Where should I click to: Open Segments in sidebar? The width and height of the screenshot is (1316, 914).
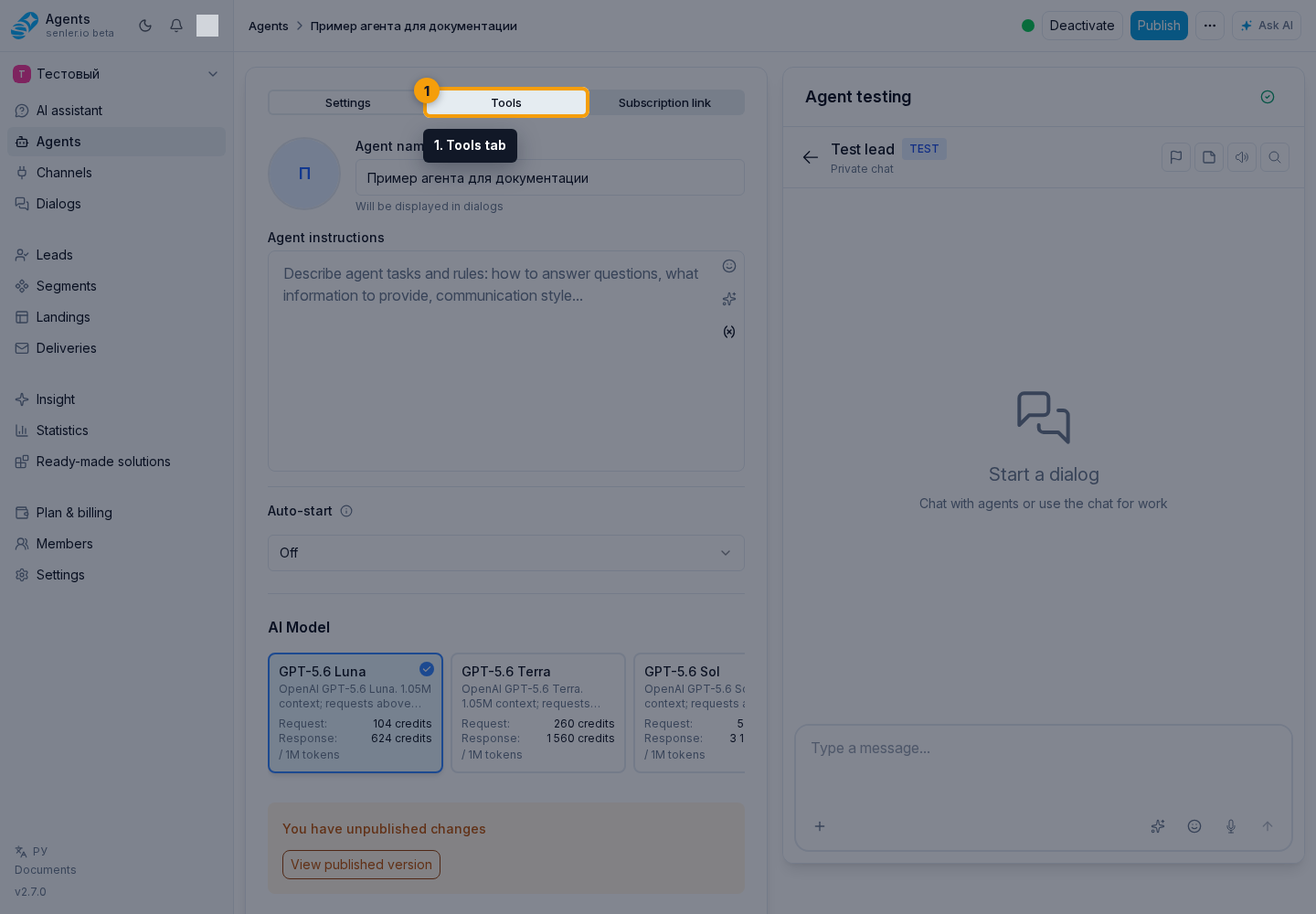(x=116, y=286)
